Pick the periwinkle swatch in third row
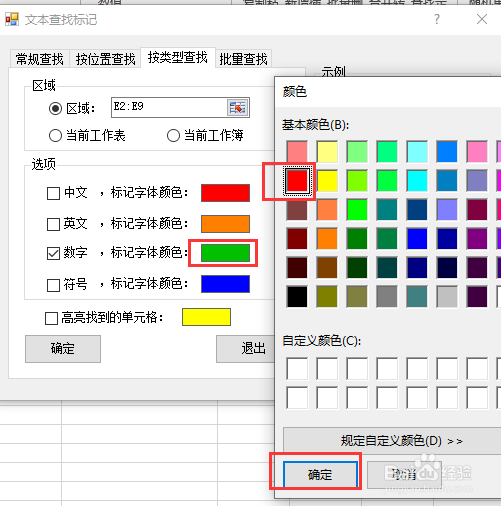Screen dimensions: 501x506 click(447, 210)
